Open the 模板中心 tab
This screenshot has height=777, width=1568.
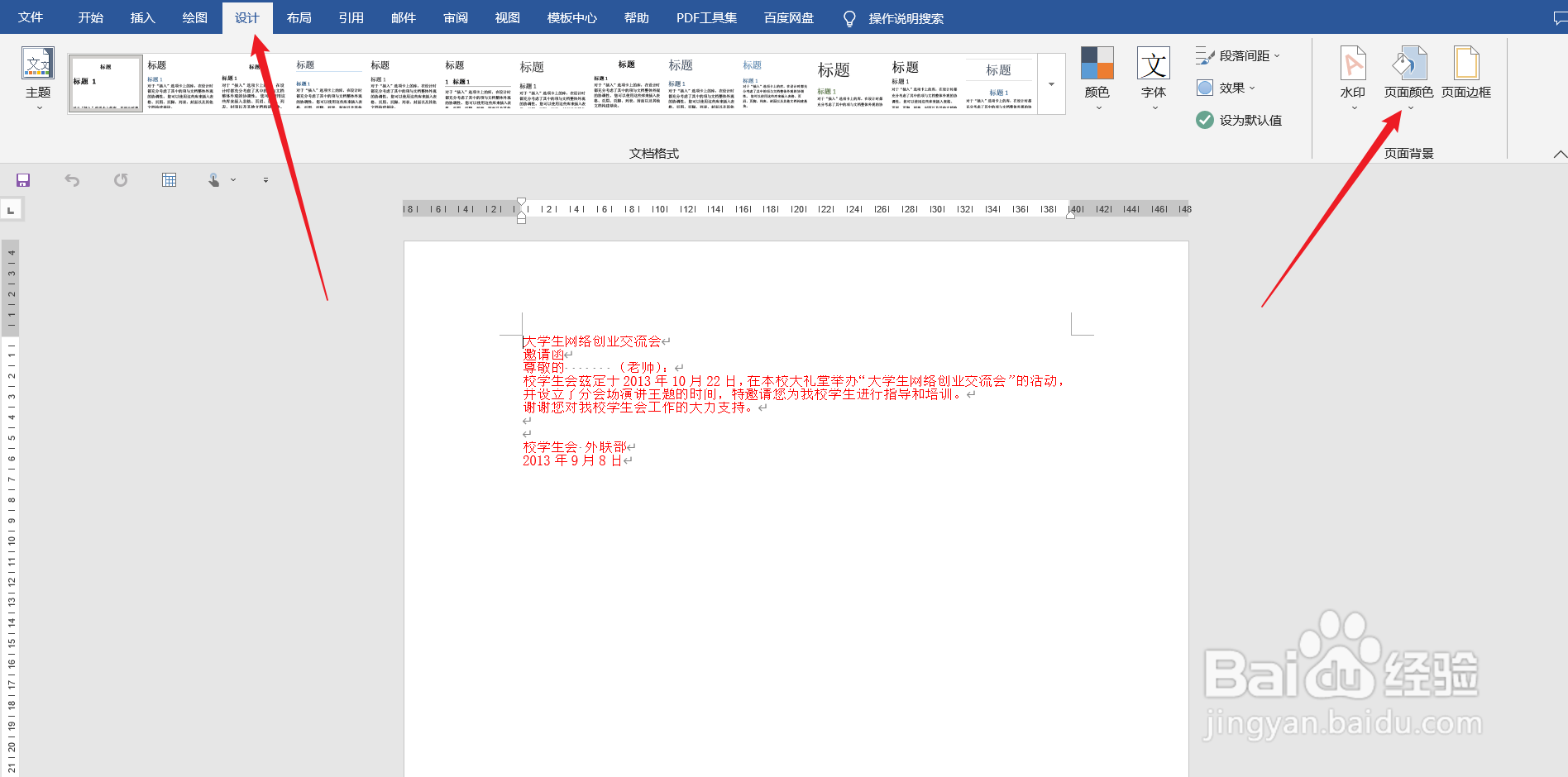coord(571,17)
